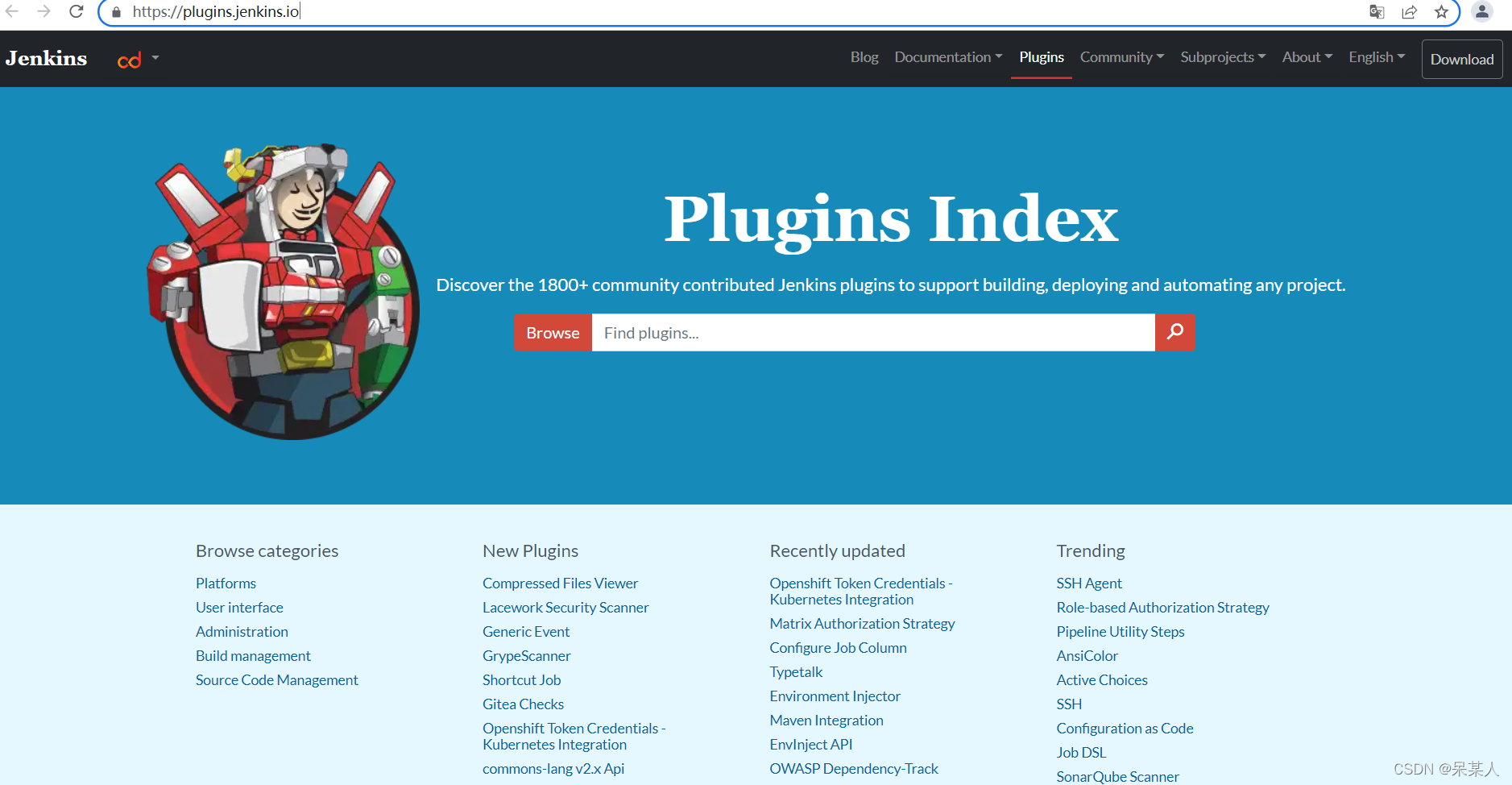Viewport: 1512px width, 785px height.
Task: Open the GrypeScanner plugin link
Action: coord(527,655)
